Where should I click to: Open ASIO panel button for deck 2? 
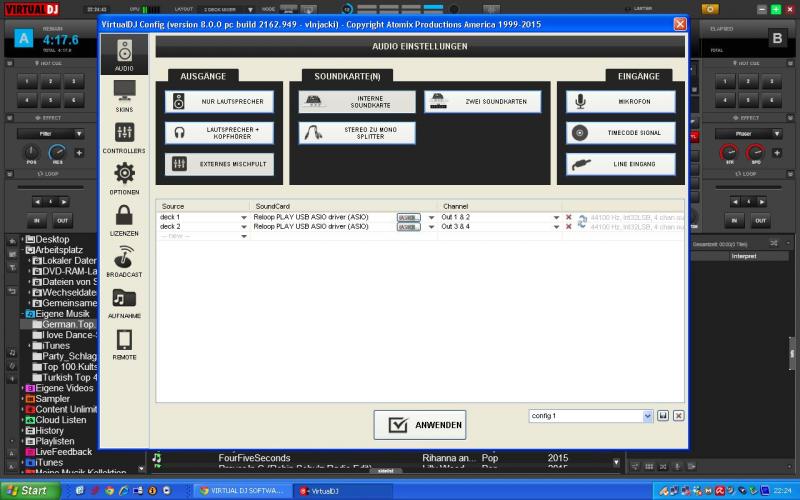(409, 227)
